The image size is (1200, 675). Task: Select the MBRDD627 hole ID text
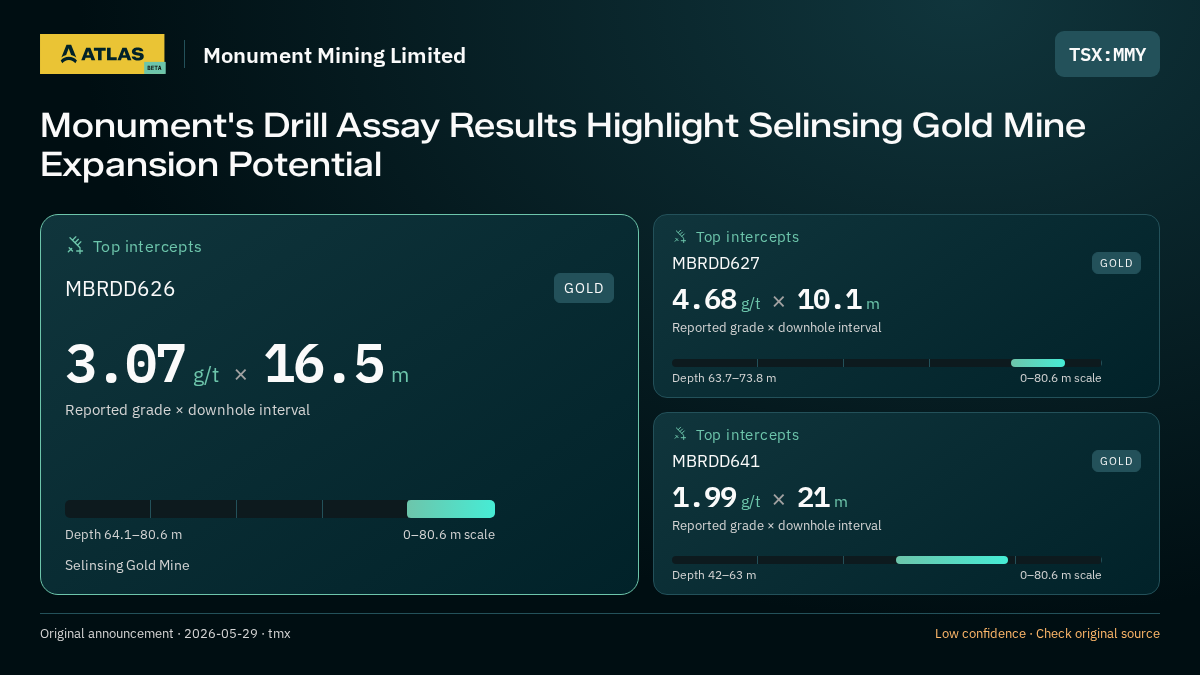(716, 264)
